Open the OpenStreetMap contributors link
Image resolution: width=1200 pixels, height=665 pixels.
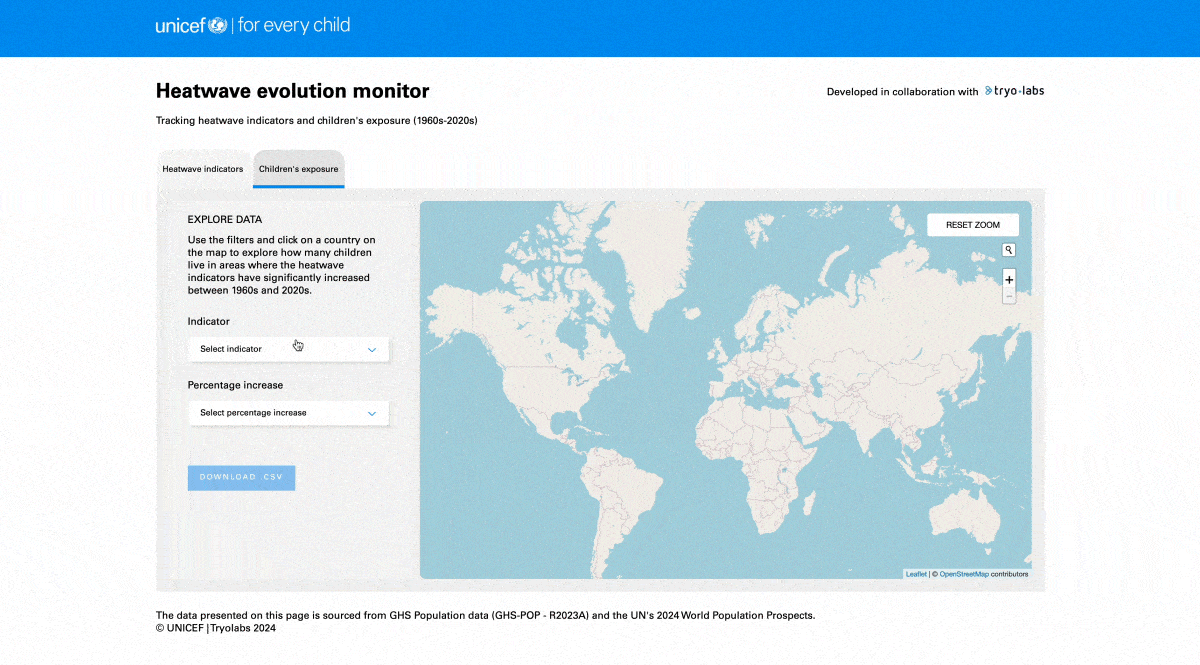[x=963, y=574]
